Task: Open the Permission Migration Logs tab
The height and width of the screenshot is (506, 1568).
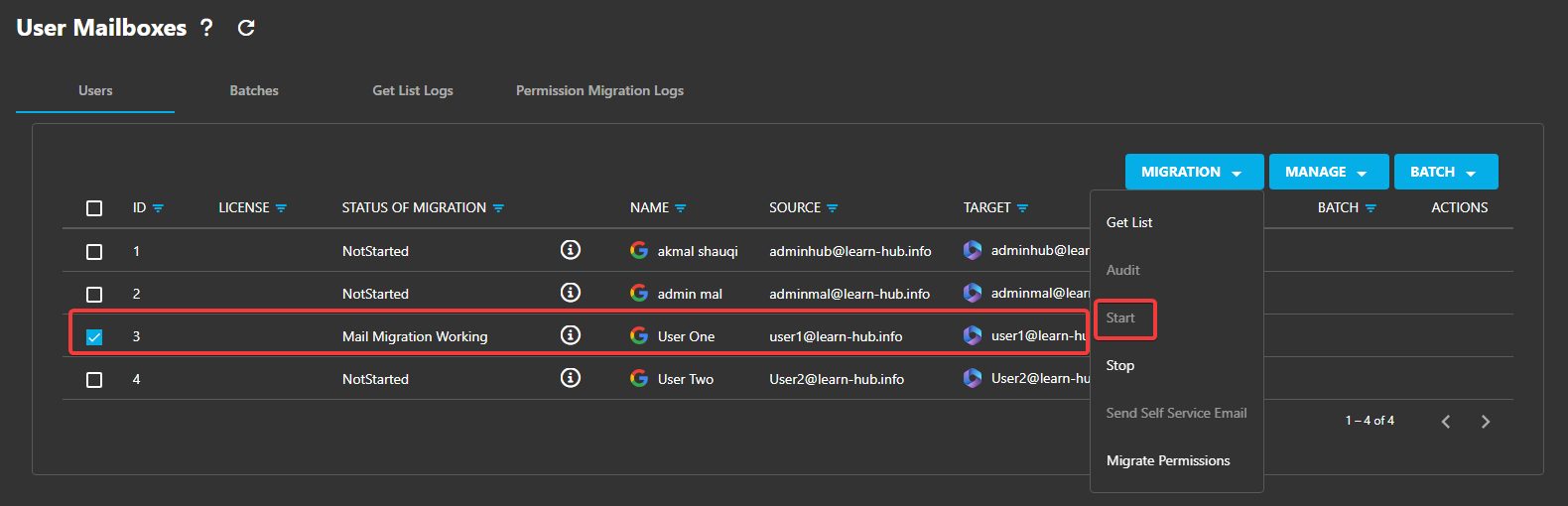Action: click(599, 90)
